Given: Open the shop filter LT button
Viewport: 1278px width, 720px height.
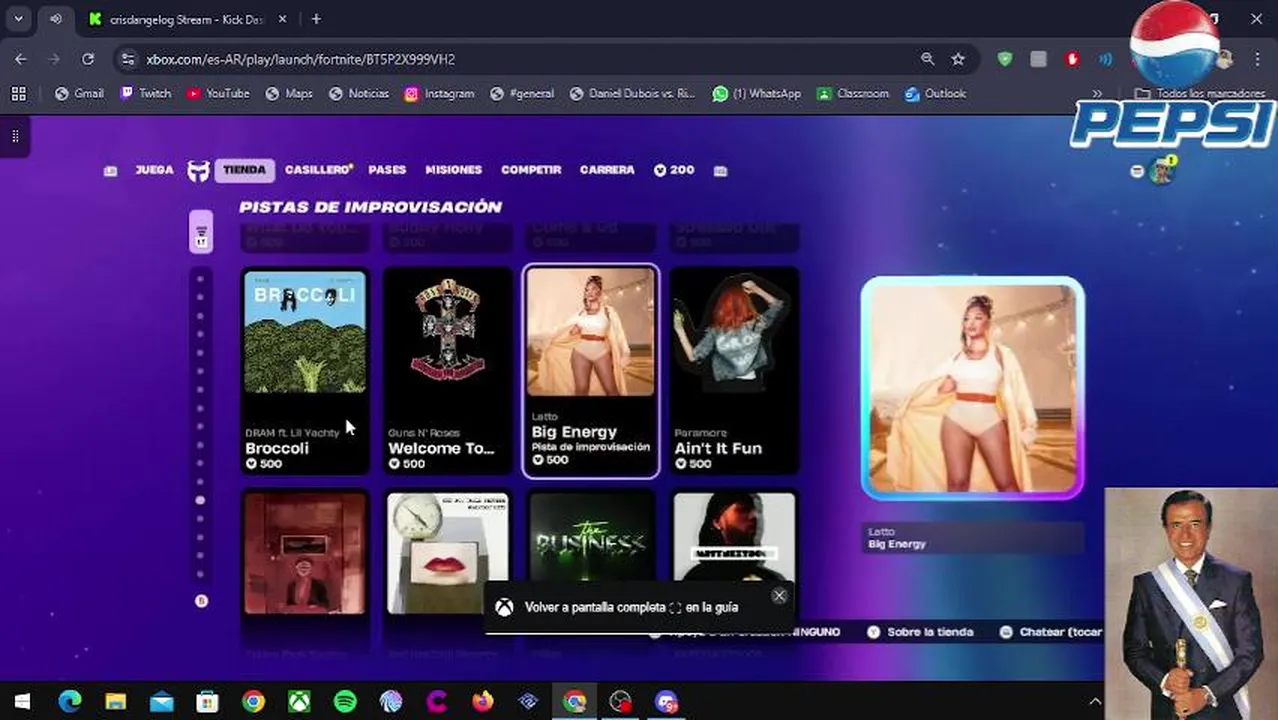Looking at the screenshot, I should 201,232.
